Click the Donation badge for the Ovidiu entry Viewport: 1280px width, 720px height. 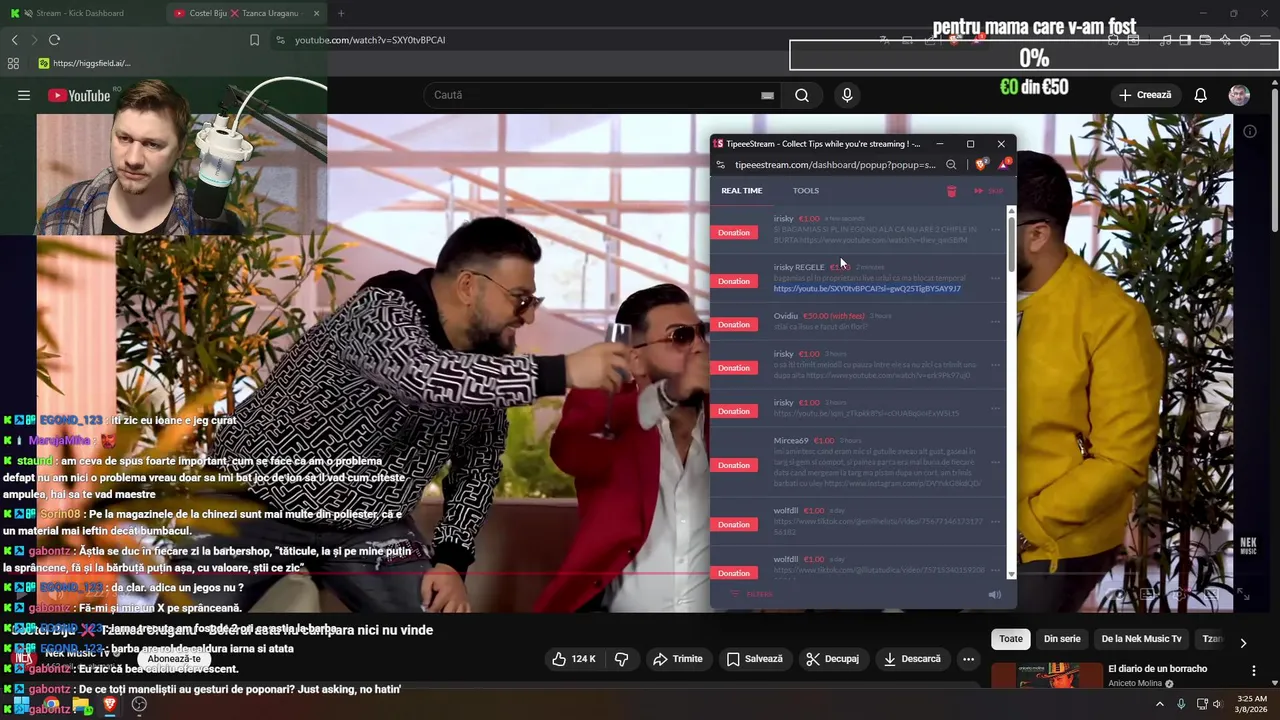733,325
